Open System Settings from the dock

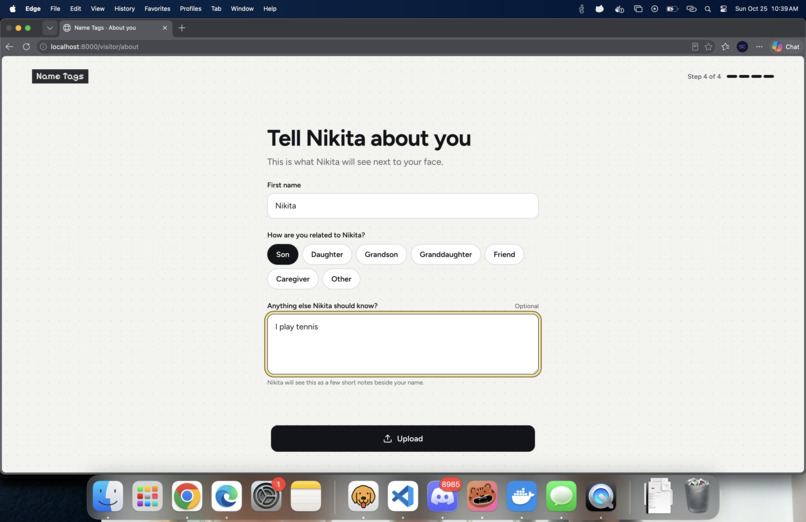[x=266, y=496]
